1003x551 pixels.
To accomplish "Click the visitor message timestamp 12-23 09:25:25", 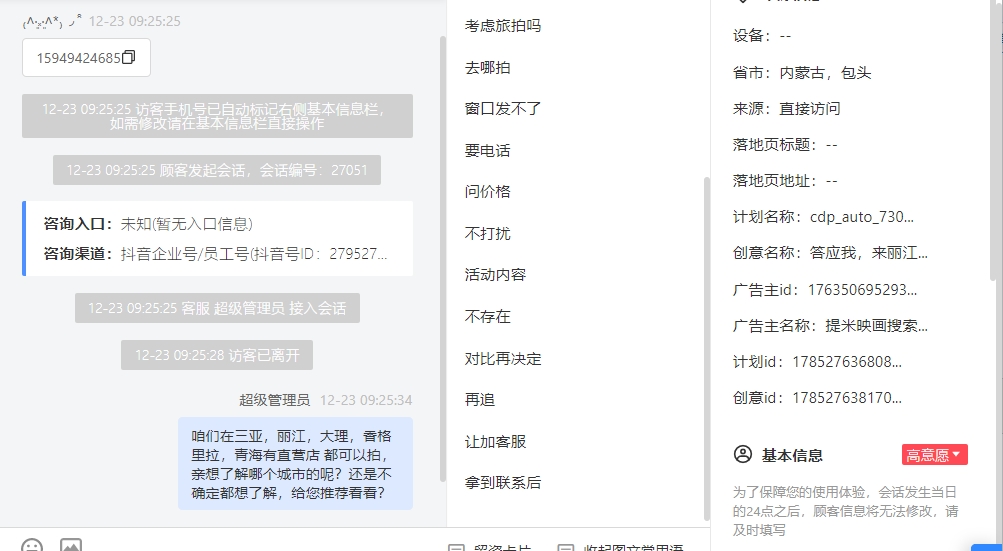I will coord(134,21).
